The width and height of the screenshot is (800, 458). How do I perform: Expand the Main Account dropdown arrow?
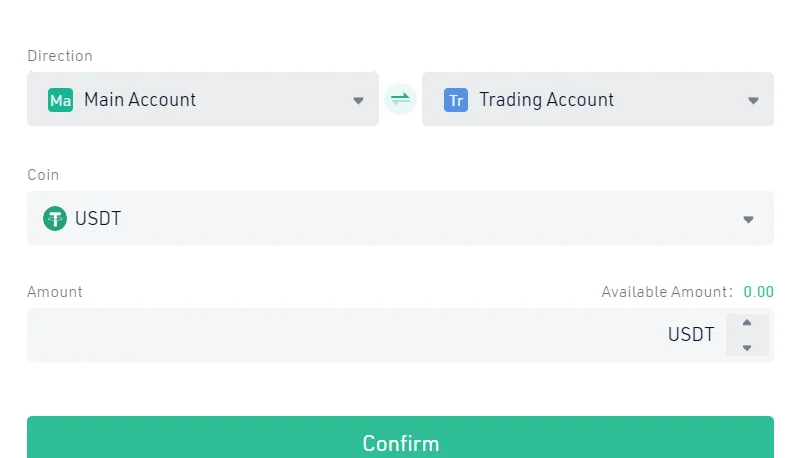358,100
